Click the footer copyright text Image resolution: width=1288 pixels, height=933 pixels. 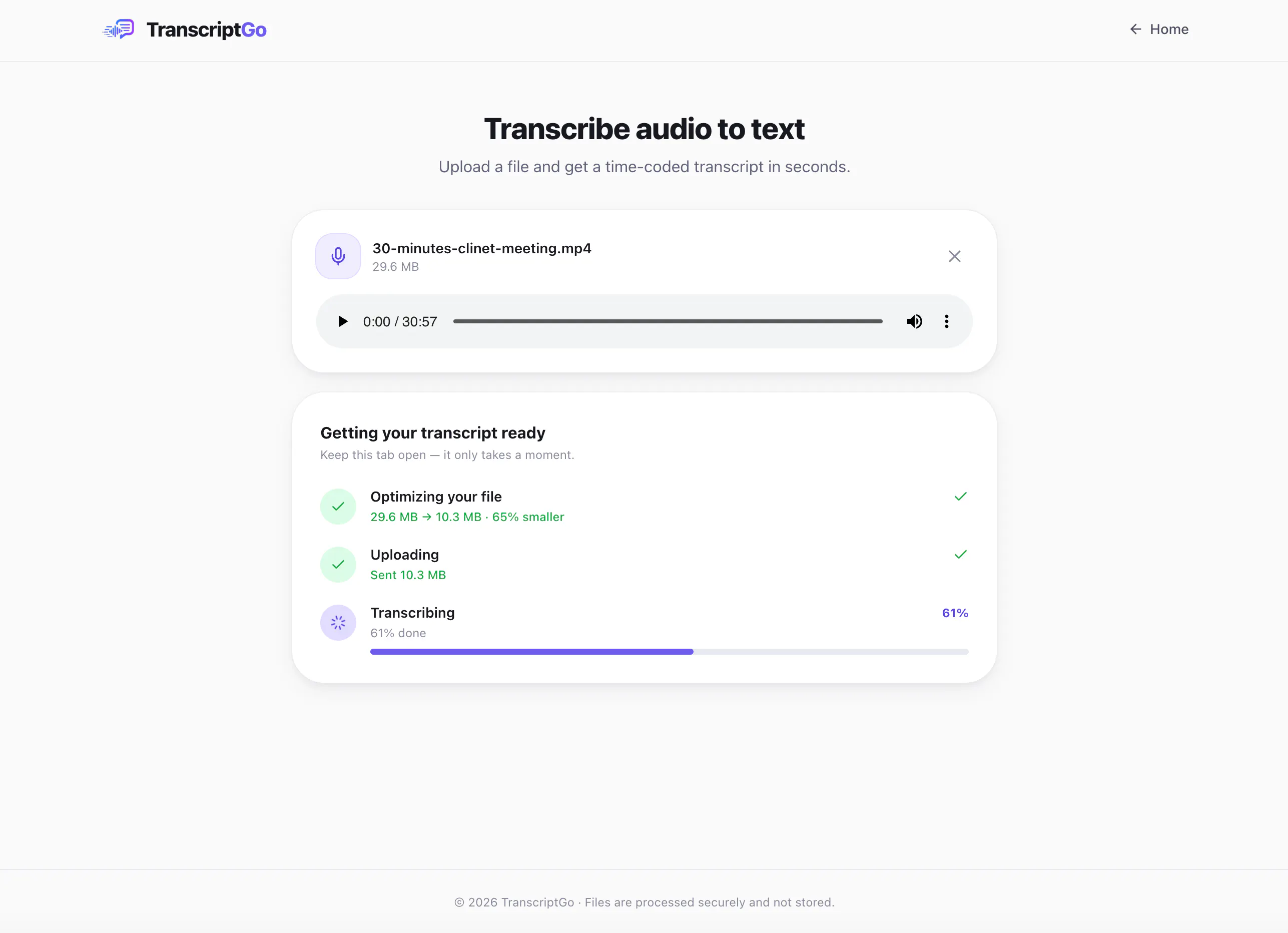pos(644,902)
